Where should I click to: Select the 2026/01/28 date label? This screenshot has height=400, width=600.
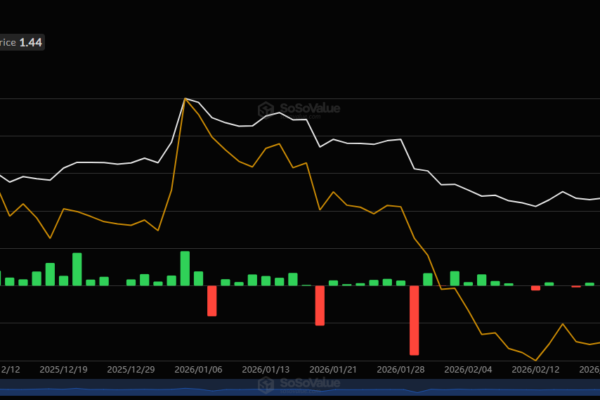pyautogui.click(x=401, y=368)
